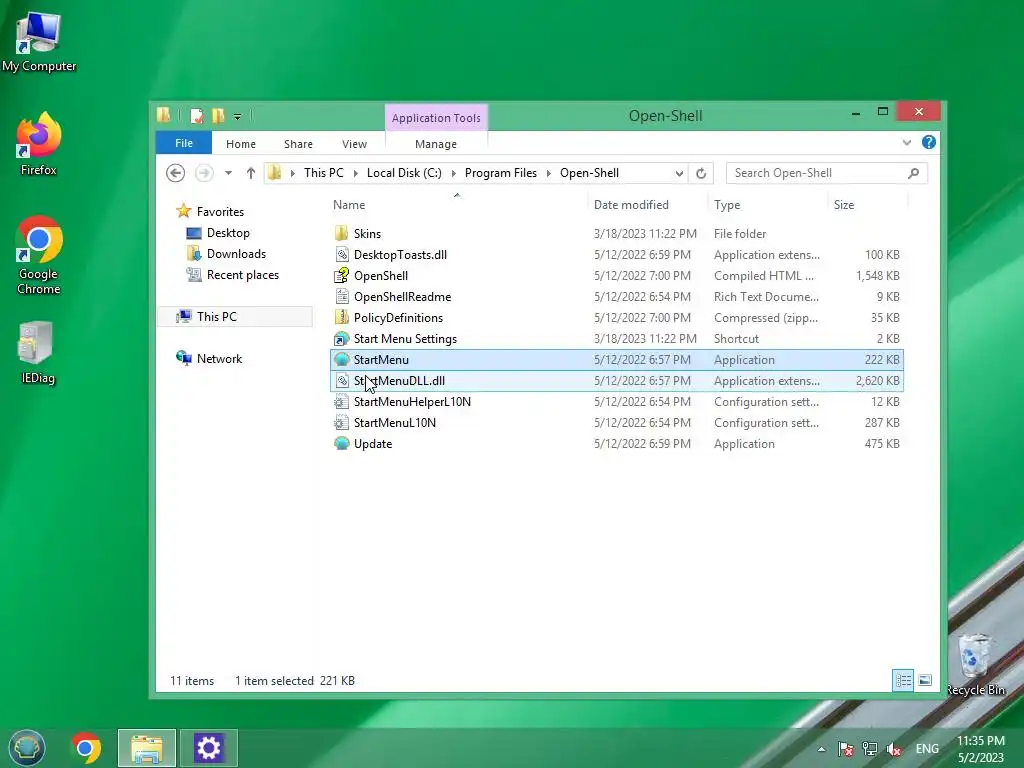Open the Manage ribbon tab

click(436, 144)
